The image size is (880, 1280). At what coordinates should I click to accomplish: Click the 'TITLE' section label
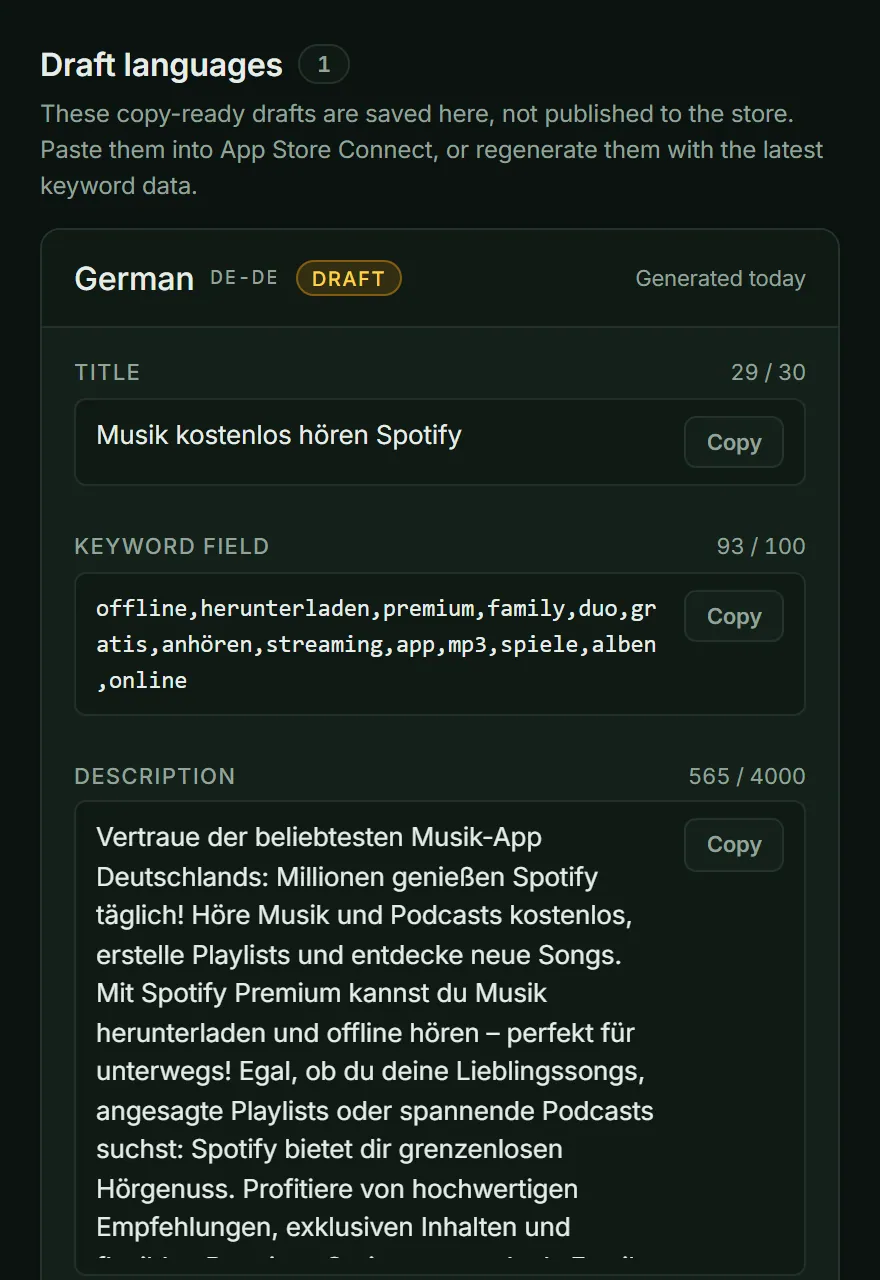[107, 372]
